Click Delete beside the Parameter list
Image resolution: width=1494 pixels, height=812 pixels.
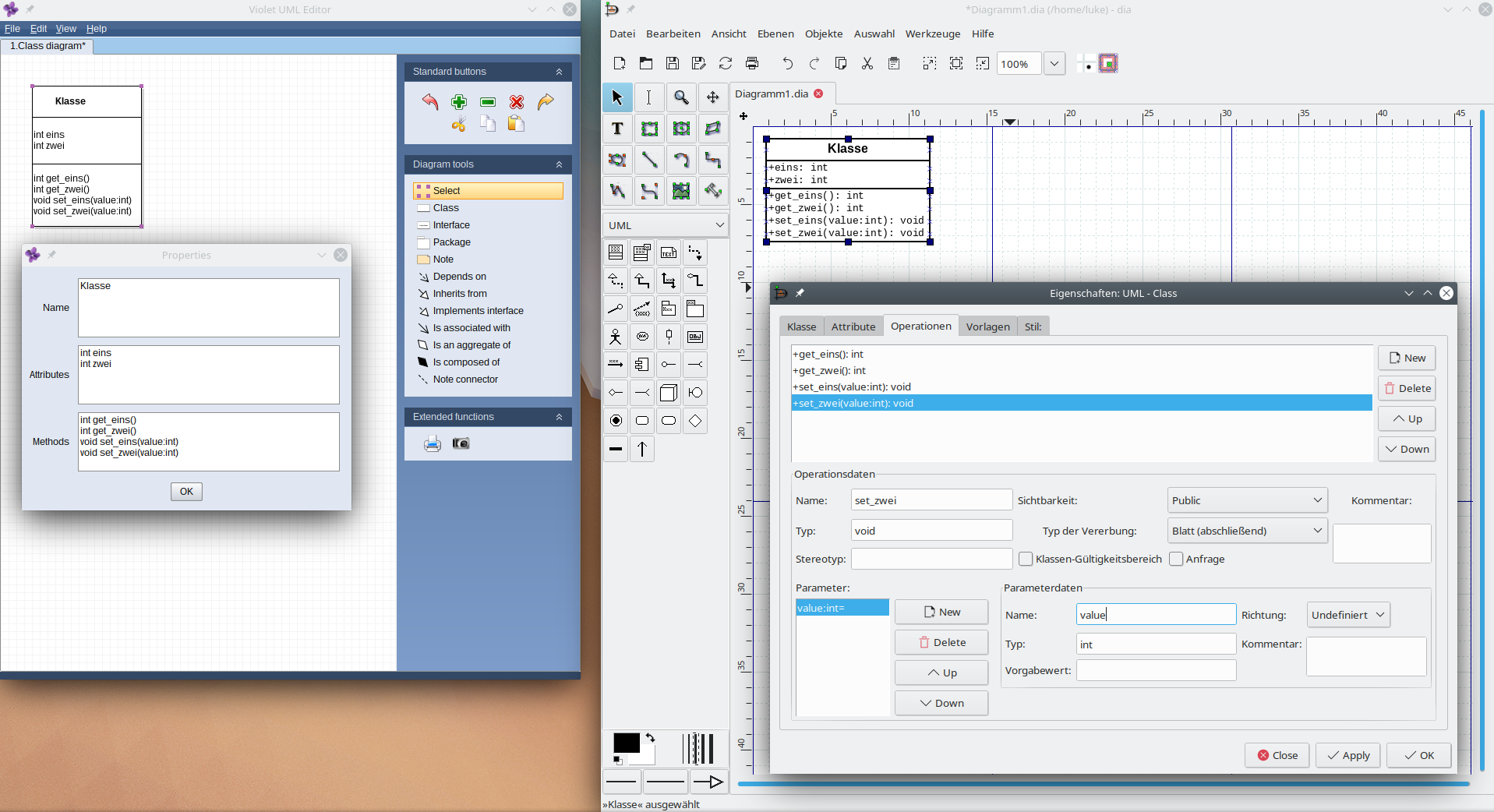coord(941,642)
